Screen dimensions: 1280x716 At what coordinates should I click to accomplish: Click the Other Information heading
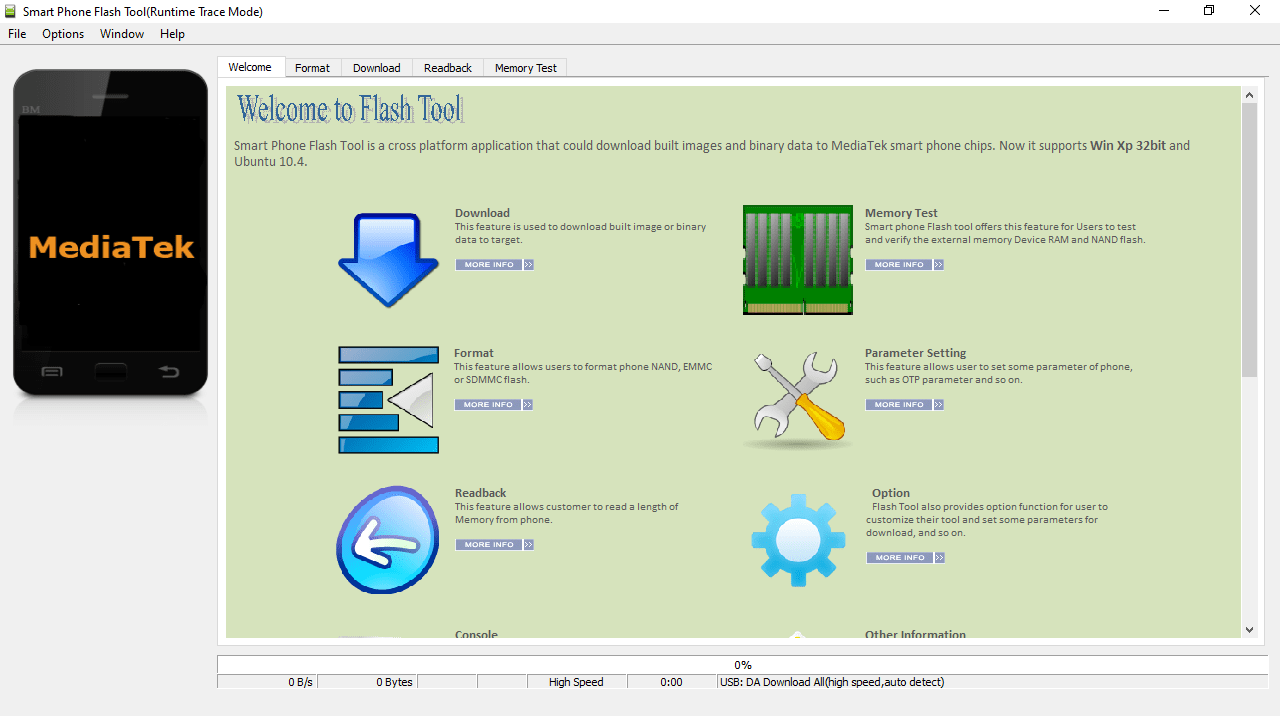pyautogui.click(x=915, y=634)
